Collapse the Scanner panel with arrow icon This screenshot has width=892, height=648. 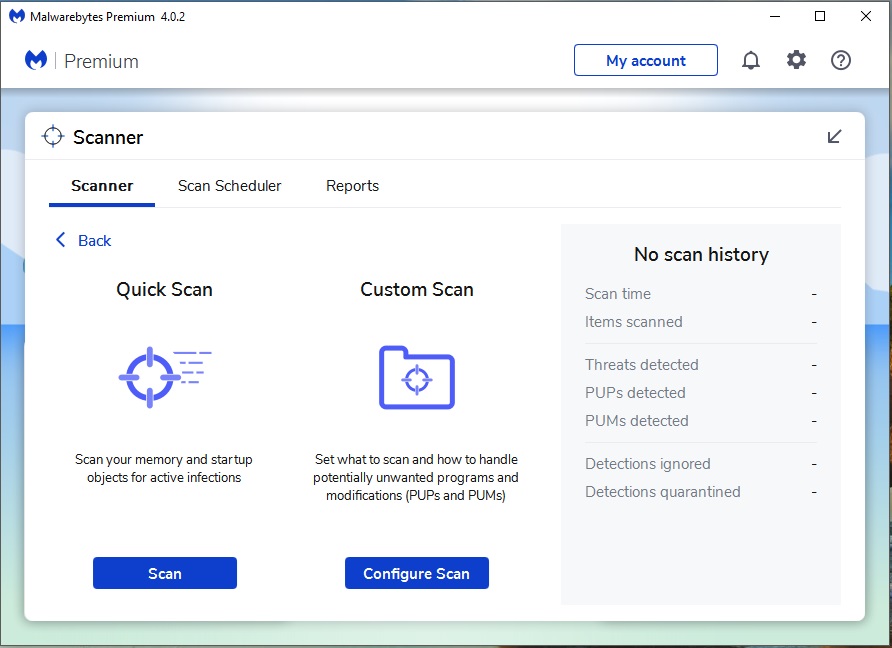coord(834,137)
